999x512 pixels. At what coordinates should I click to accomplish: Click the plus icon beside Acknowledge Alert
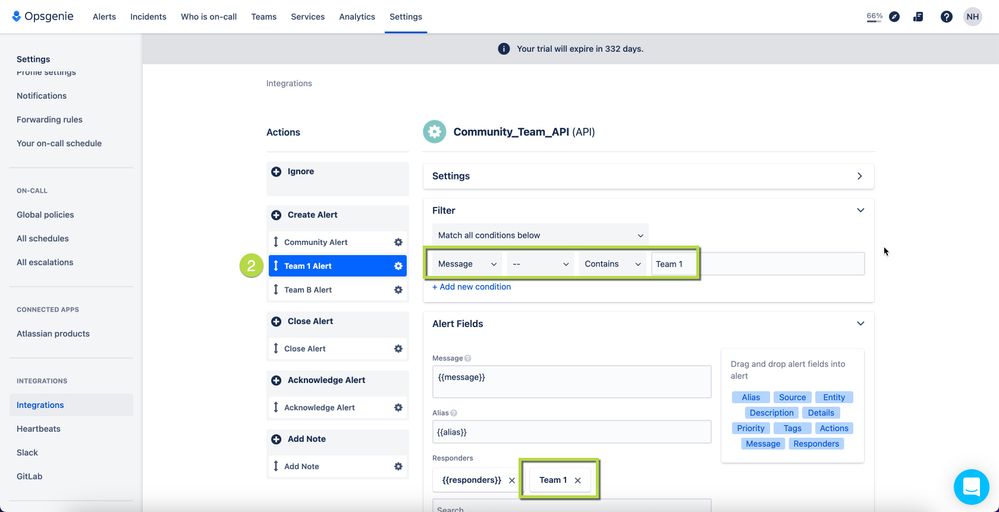277,380
